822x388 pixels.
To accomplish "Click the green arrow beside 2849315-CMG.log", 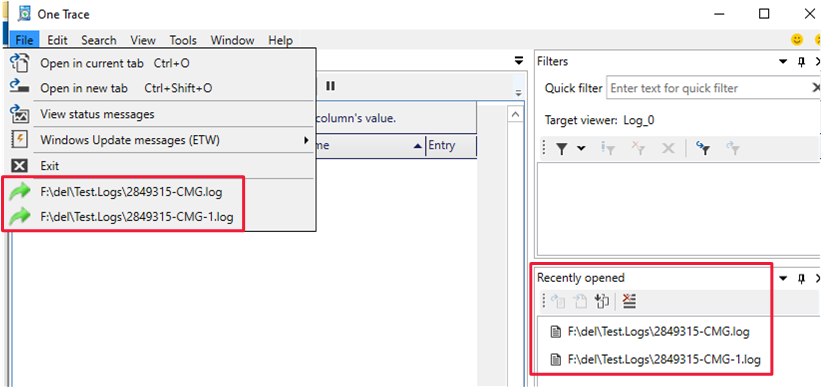I will pos(20,192).
